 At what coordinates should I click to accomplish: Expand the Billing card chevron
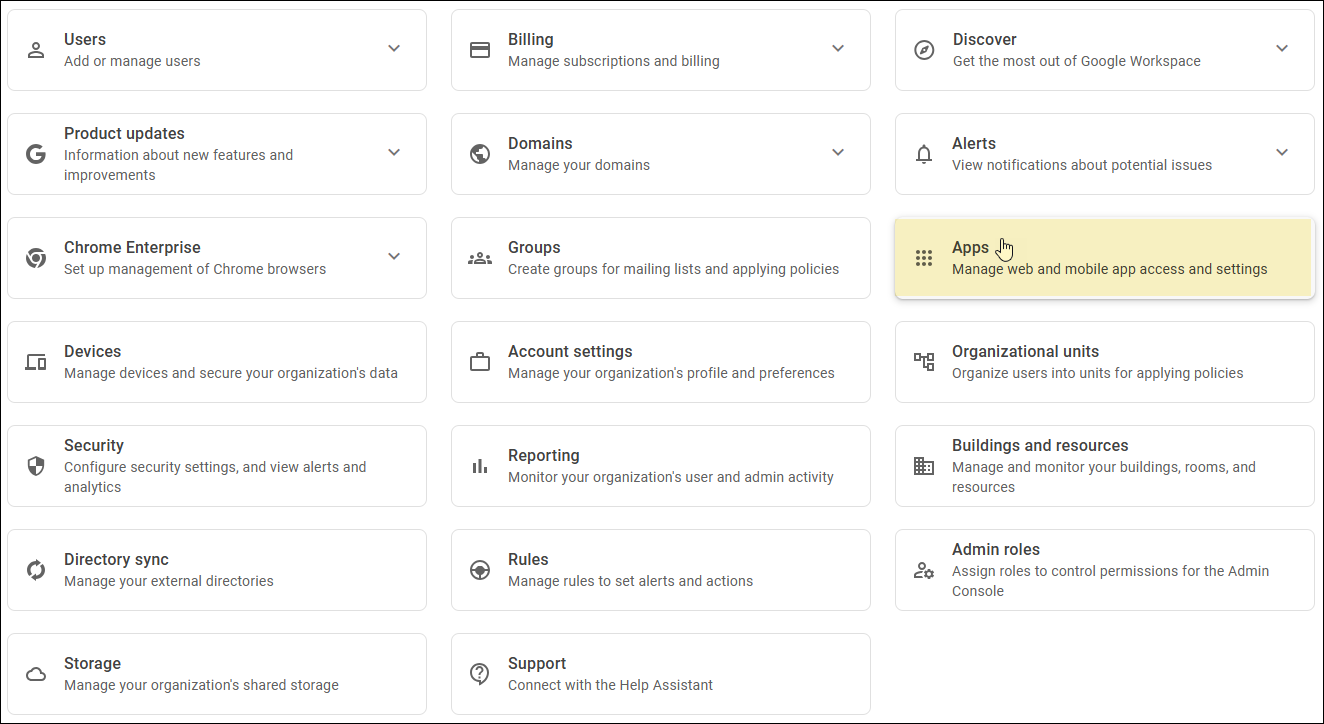[838, 48]
